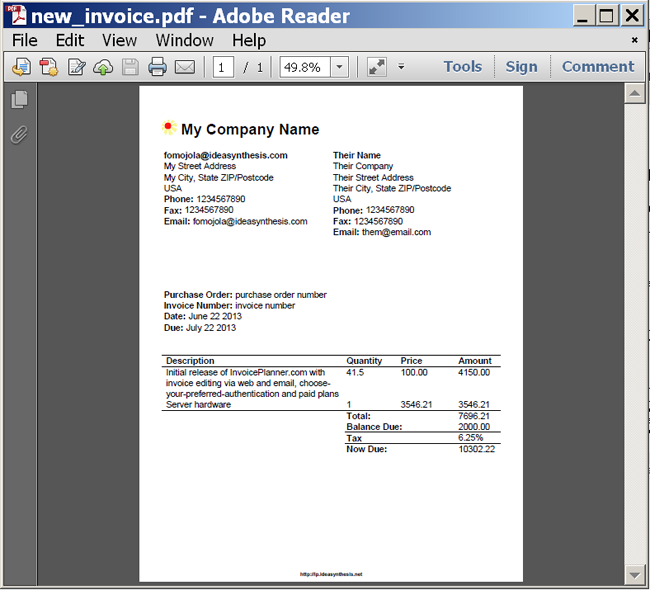650x590 pixels.
Task: Open the zoom level dropdown arrow
Action: pyautogui.click(x=339, y=67)
